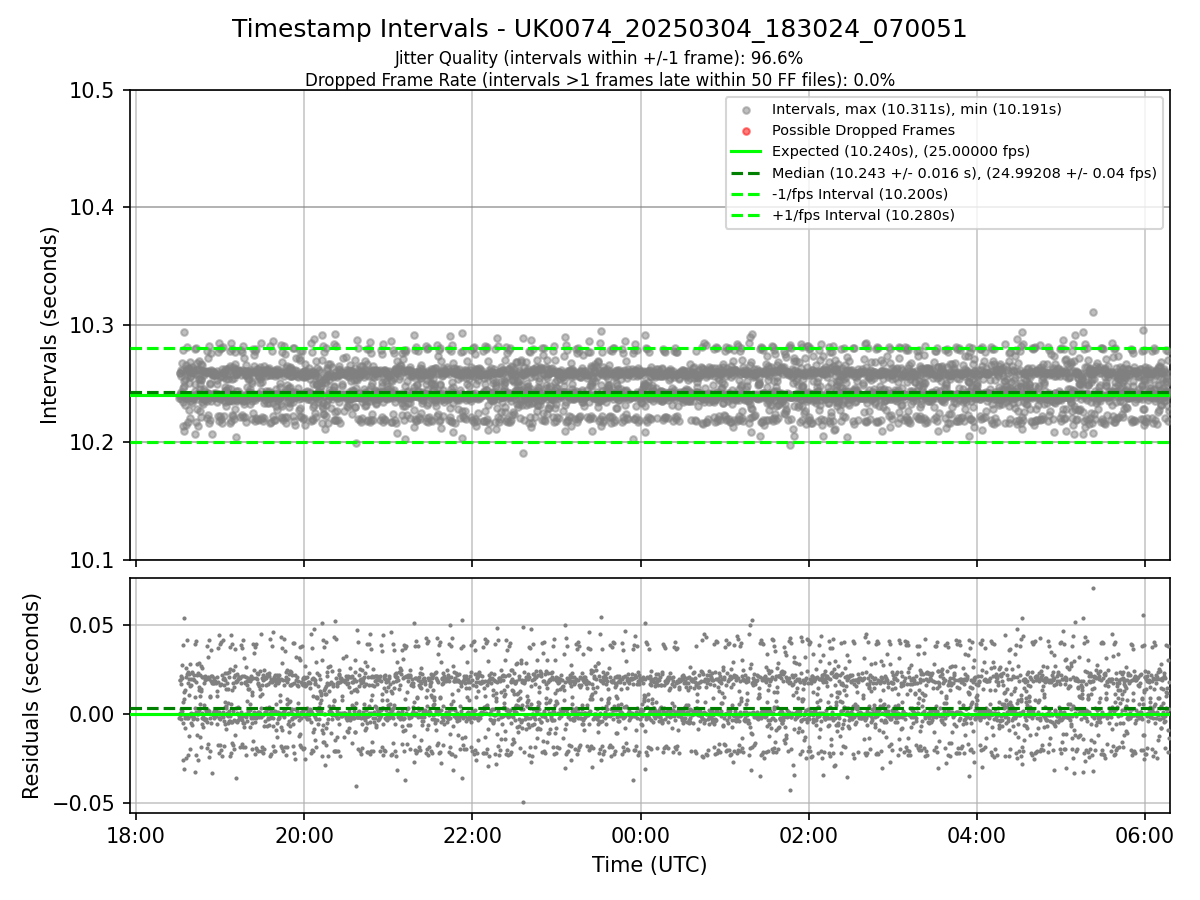Click the 'Jitter Quality' subtitle line

[x=599, y=58]
